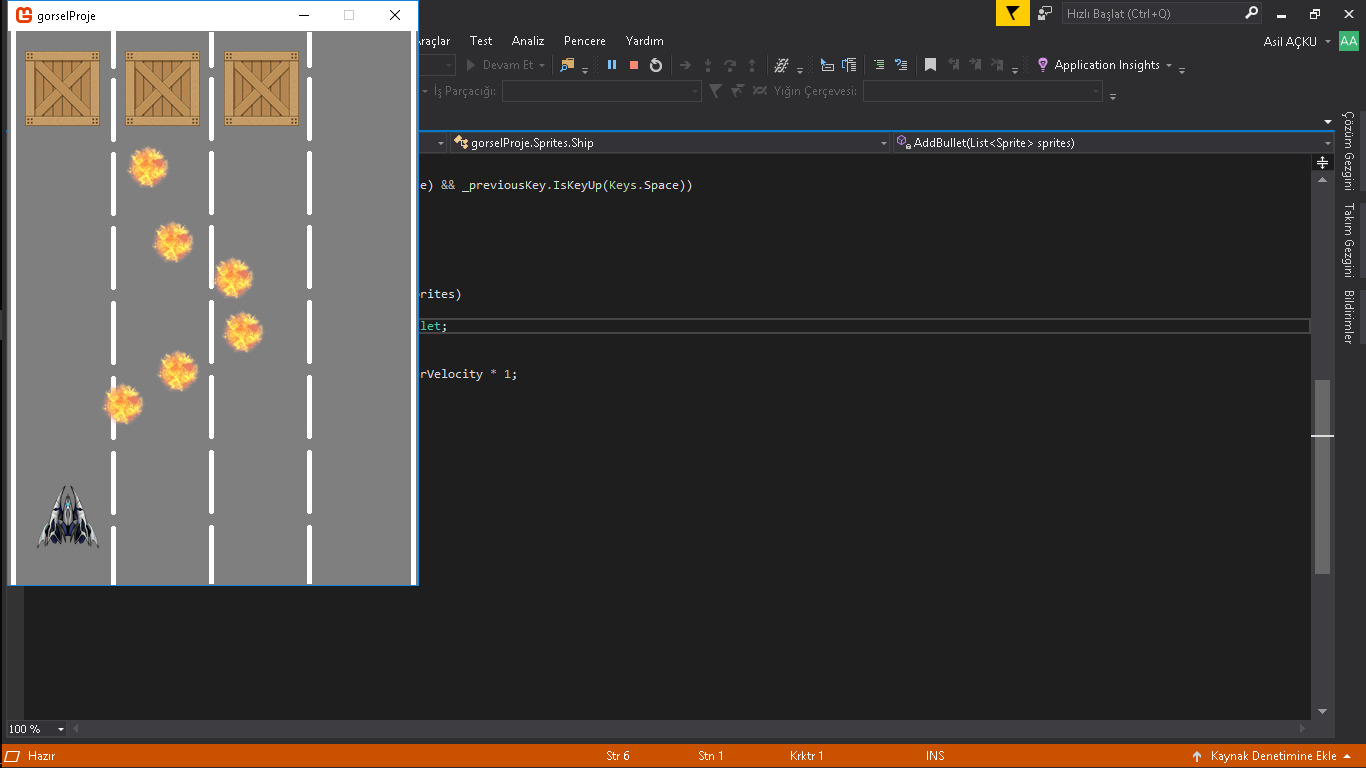This screenshot has width=1366, height=768.
Task: Click the Devam Et continue button
Action: (x=500, y=65)
